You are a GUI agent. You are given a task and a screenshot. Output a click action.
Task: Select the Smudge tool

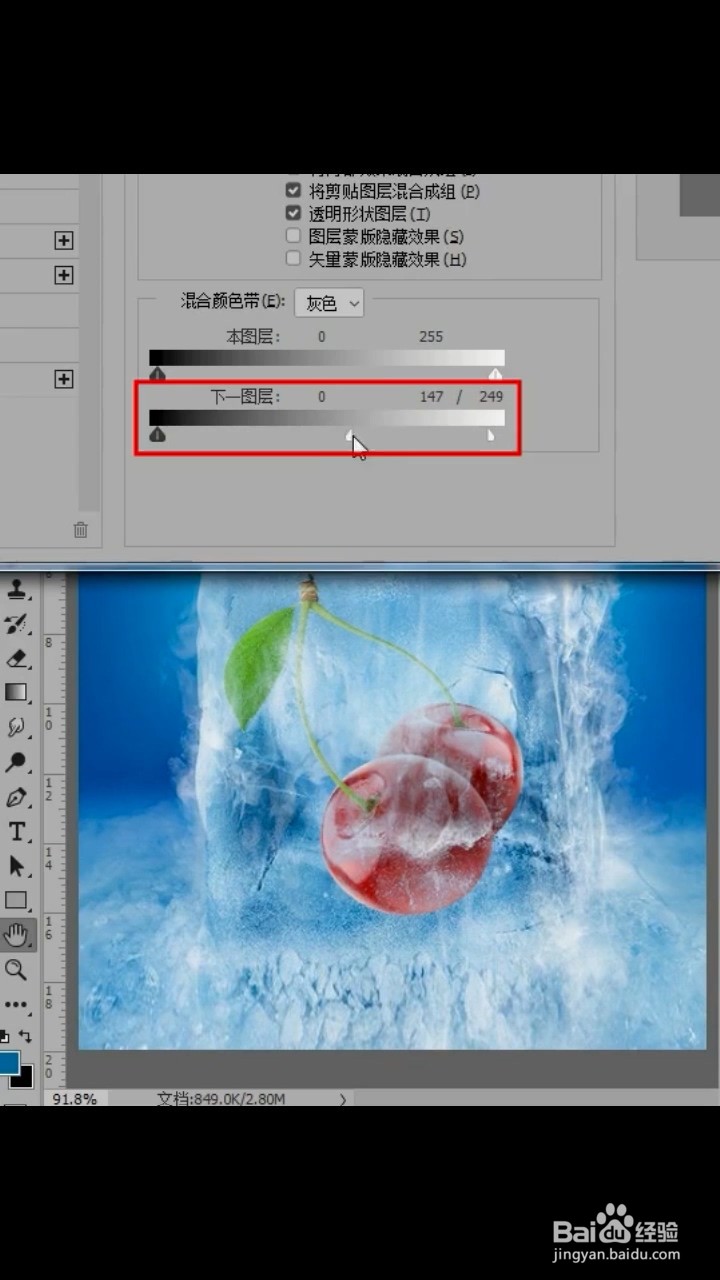pyautogui.click(x=17, y=727)
